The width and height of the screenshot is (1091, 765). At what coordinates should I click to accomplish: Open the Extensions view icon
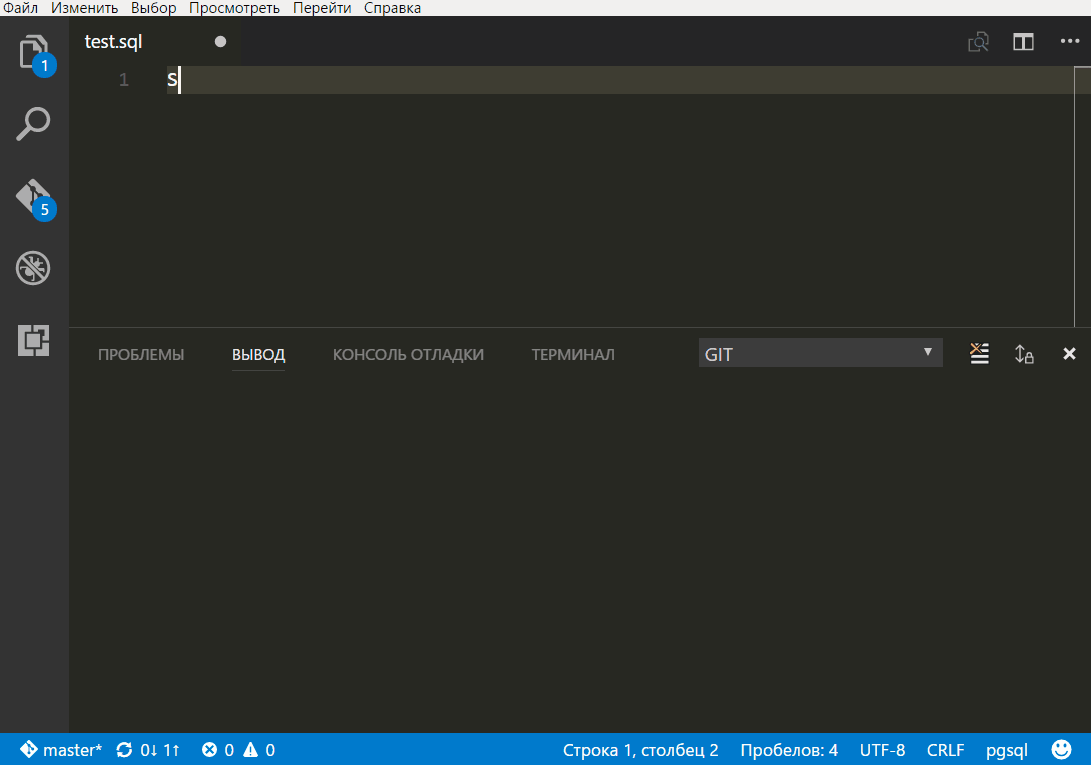coord(34,340)
